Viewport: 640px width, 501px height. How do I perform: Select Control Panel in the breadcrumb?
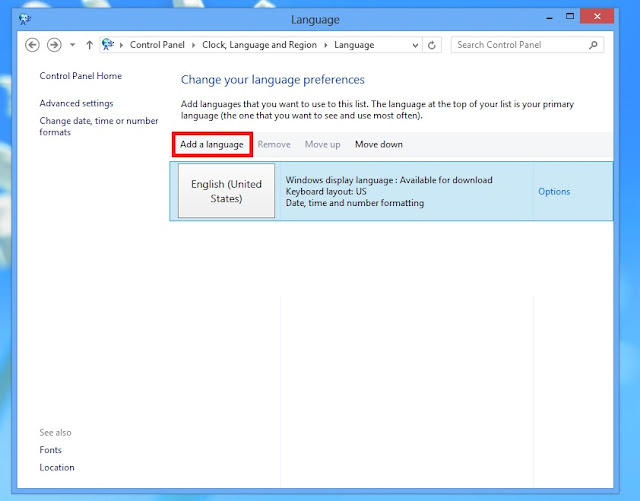[x=157, y=45]
